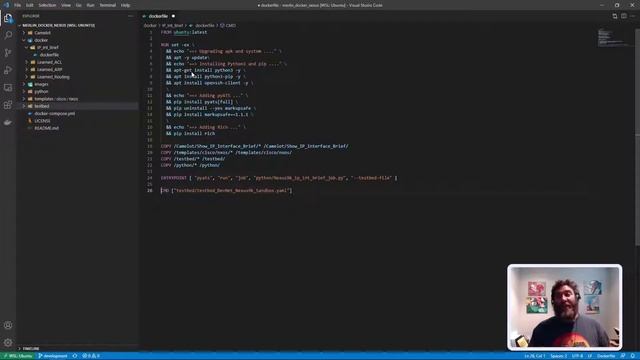Open the Run and Debug view

[8, 70]
